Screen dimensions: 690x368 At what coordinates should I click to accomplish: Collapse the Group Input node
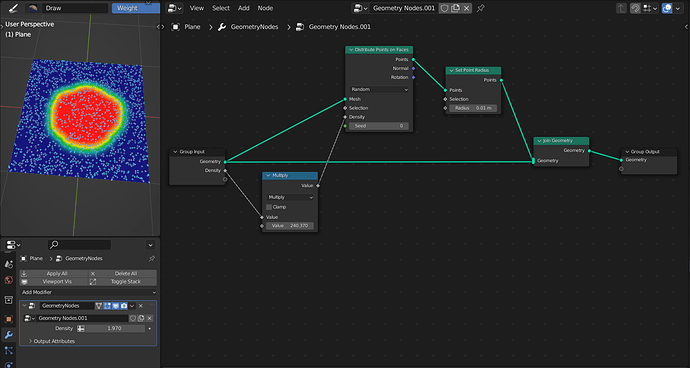click(175, 151)
